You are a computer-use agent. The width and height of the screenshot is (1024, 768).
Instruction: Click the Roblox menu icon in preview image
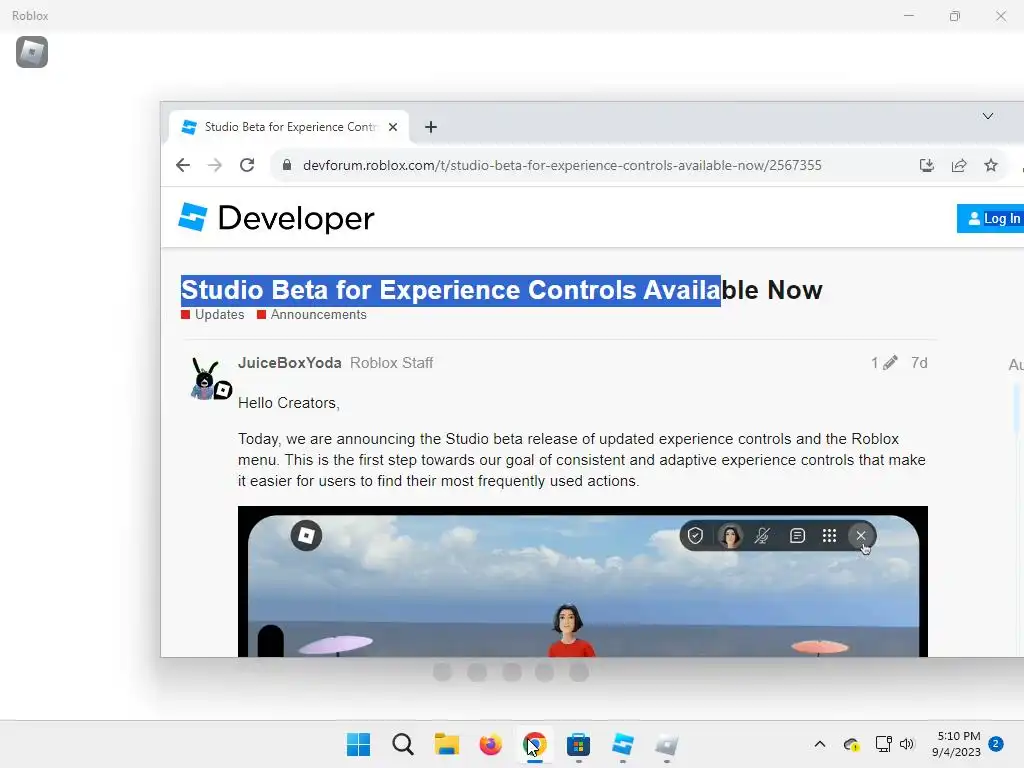click(x=306, y=536)
